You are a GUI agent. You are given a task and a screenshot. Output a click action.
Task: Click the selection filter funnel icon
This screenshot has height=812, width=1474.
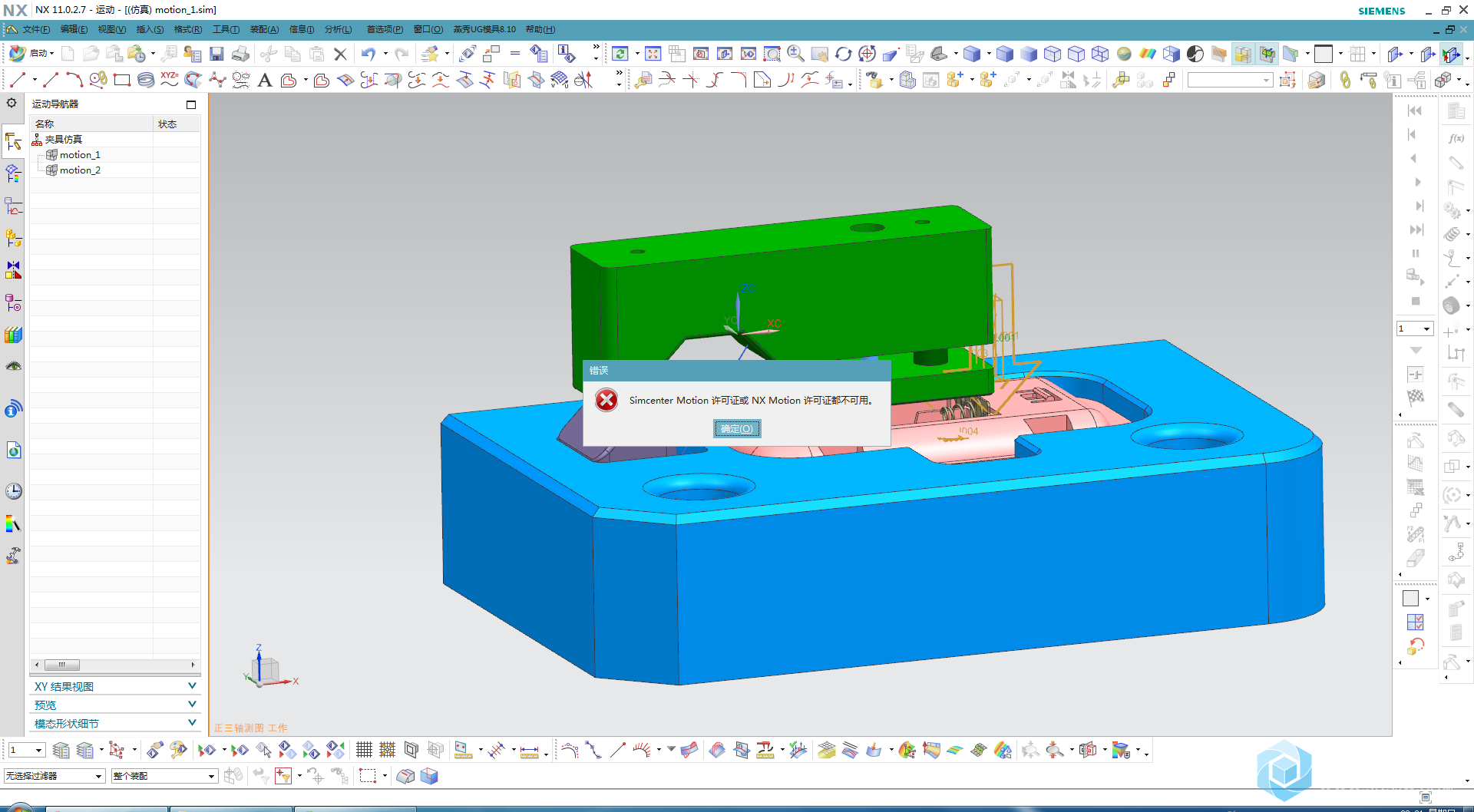pos(283,776)
